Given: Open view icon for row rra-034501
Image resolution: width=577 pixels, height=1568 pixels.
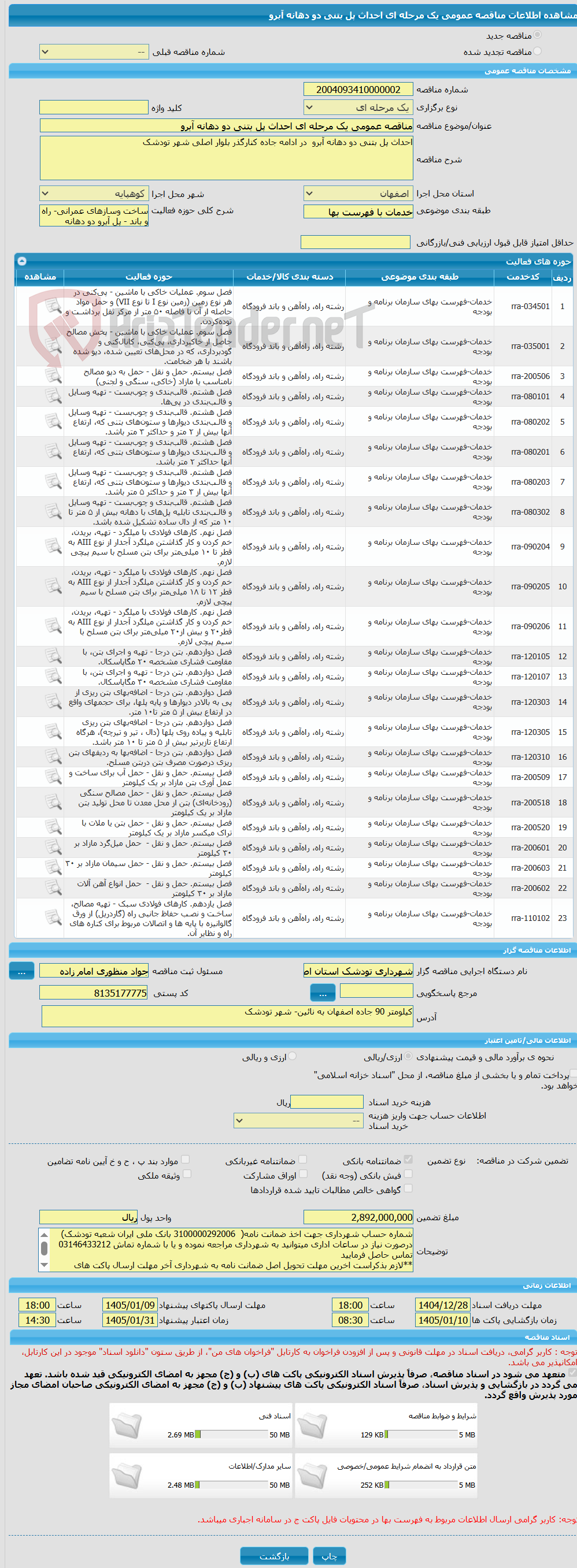Looking at the screenshot, I should 54,306.
